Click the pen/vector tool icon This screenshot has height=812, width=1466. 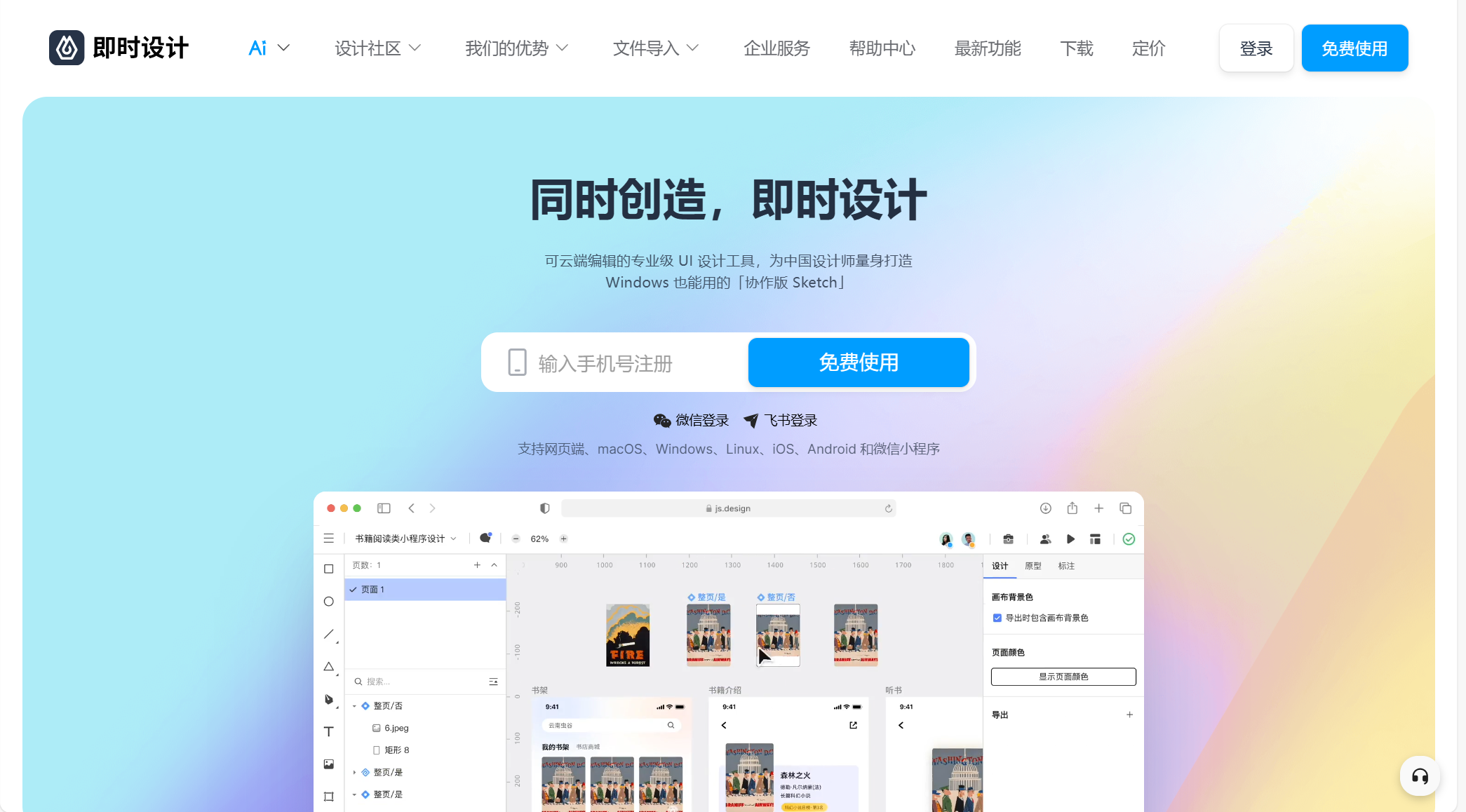(x=331, y=697)
